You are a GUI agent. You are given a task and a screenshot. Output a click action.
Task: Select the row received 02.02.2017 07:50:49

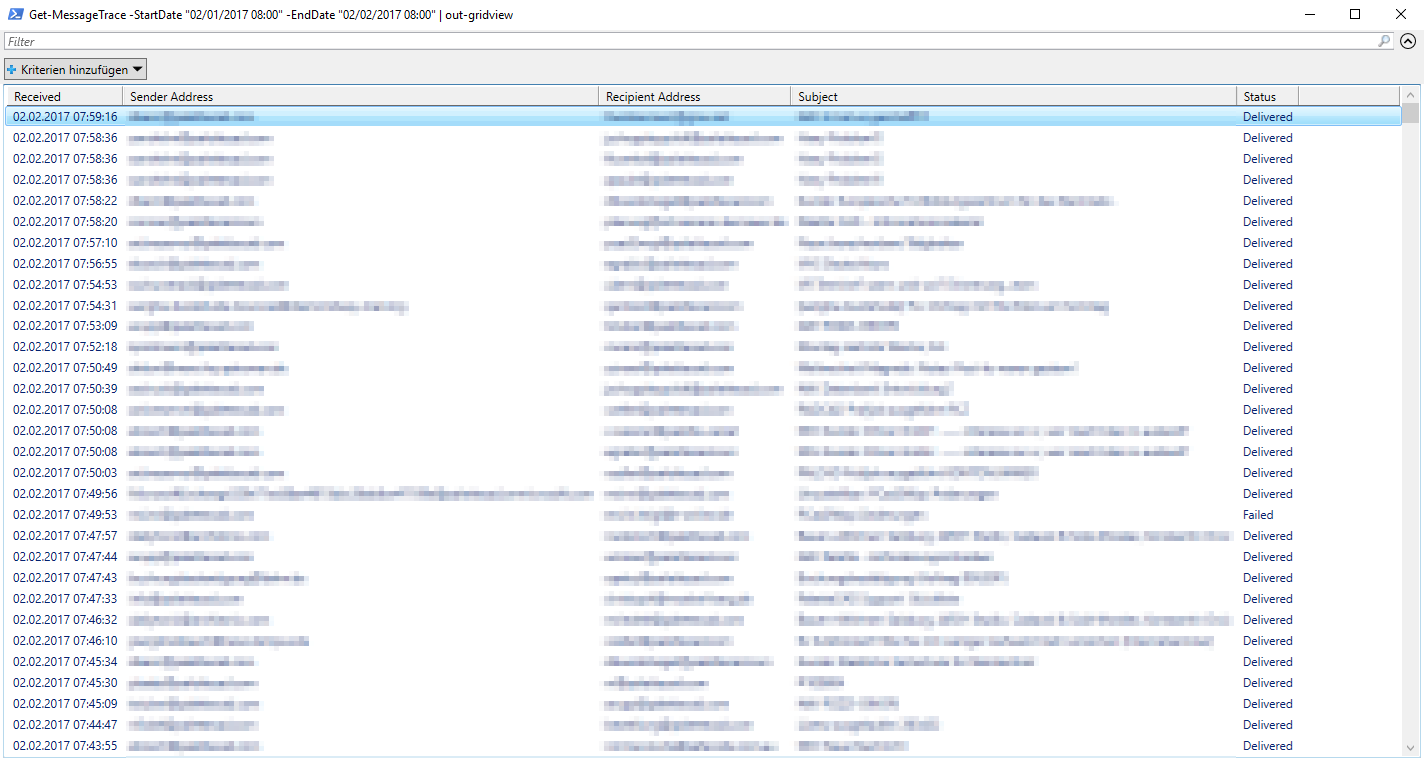[x=703, y=368]
